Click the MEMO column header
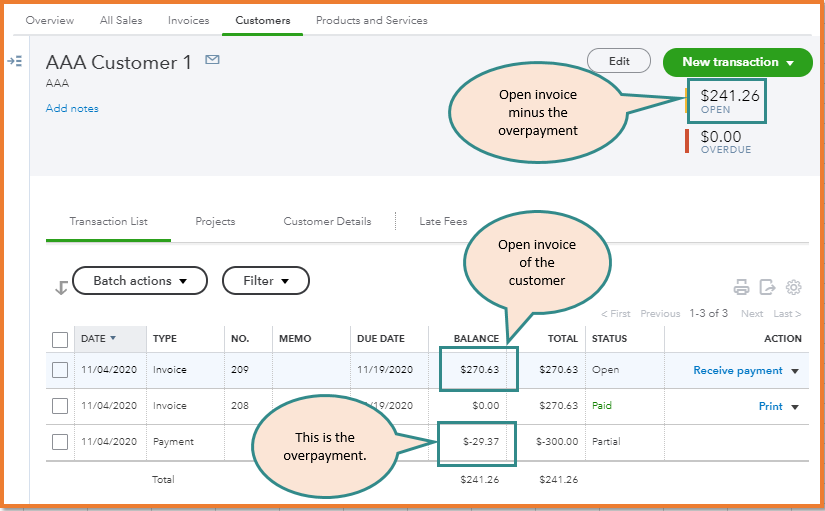Image resolution: width=825 pixels, height=511 pixels. coord(295,339)
